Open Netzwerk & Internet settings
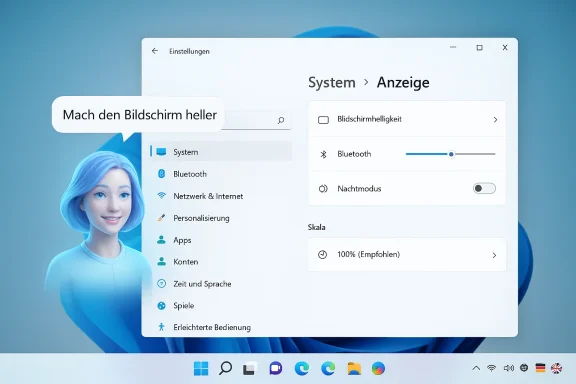 [221, 196]
